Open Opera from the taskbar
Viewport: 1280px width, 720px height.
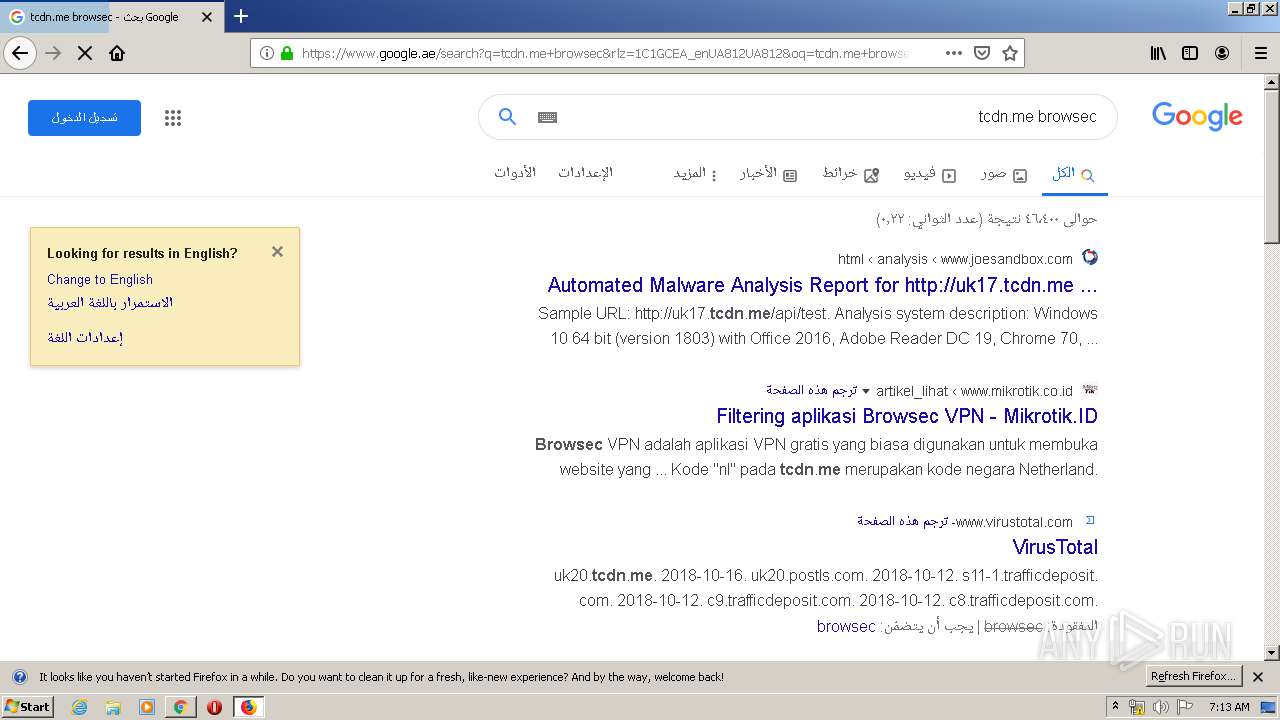coord(214,707)
